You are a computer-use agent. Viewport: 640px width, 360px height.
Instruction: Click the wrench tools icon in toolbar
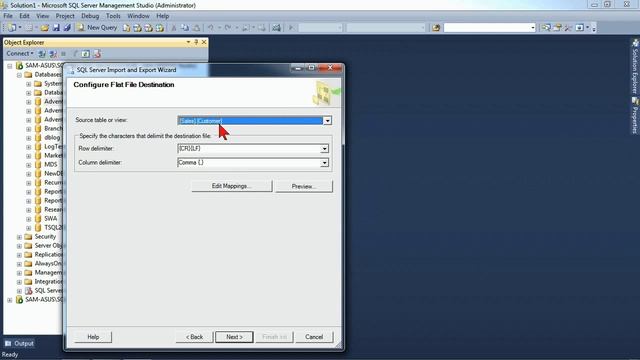568,28
